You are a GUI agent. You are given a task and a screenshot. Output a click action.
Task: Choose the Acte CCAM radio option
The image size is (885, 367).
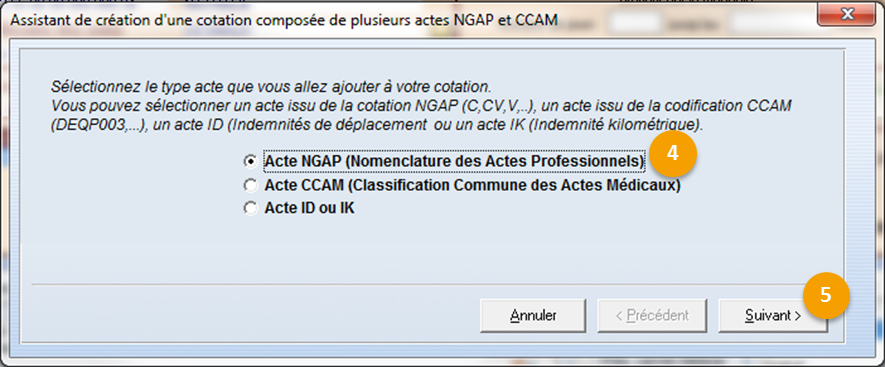[249, 185]
